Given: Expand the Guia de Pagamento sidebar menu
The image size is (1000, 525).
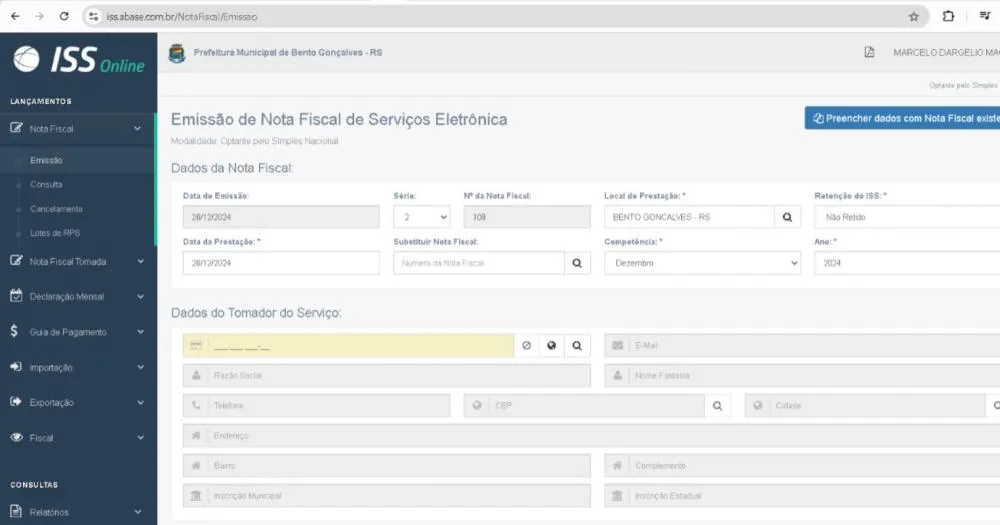Looking at the screenshot, I should coord(77,332).
